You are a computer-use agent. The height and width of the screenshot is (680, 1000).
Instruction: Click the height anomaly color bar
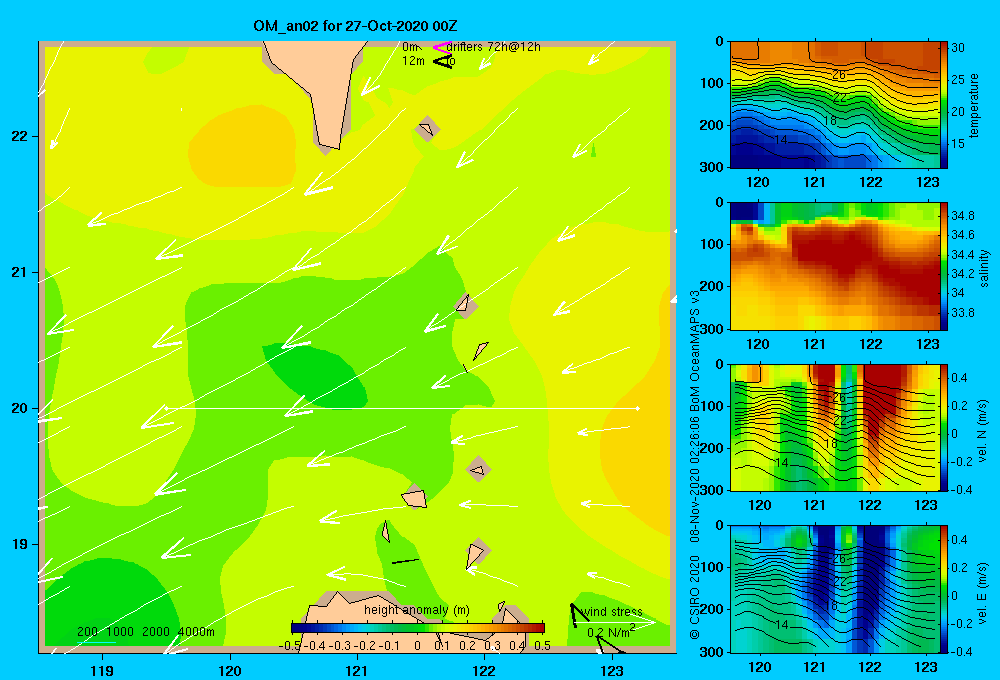(418, 628)
